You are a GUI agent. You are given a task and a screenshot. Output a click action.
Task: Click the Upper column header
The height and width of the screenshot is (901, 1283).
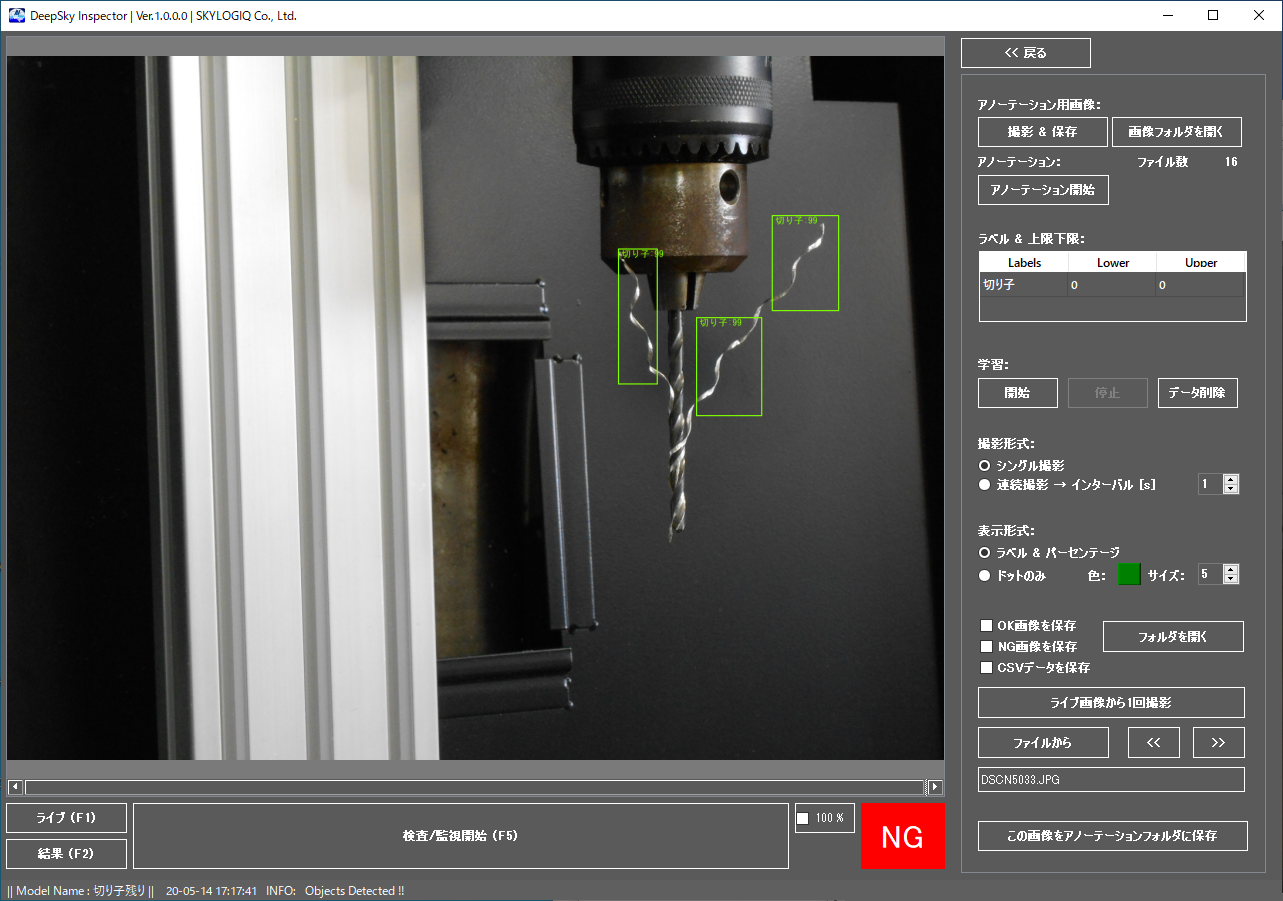click(1201, 263)
